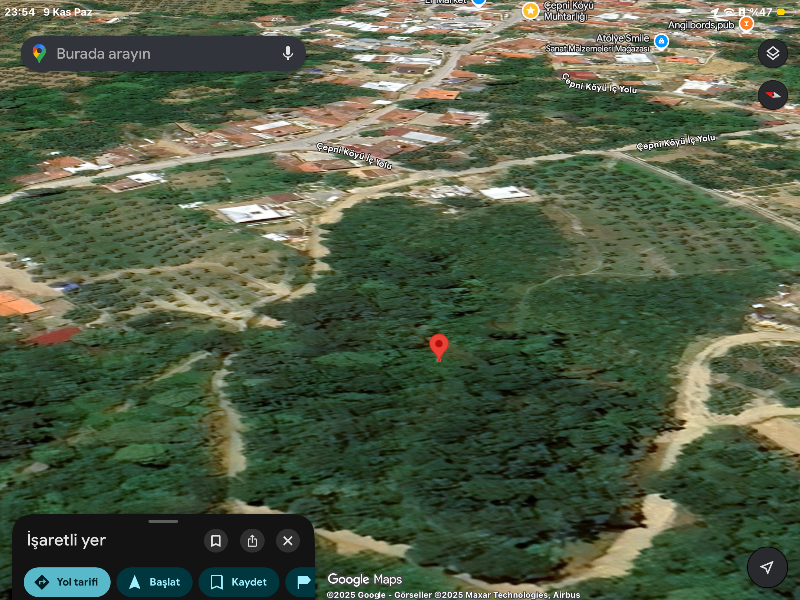This screenshot has width=800, height=600.
Task: Tap the microphone voice search icon
Action: (288, 54)
